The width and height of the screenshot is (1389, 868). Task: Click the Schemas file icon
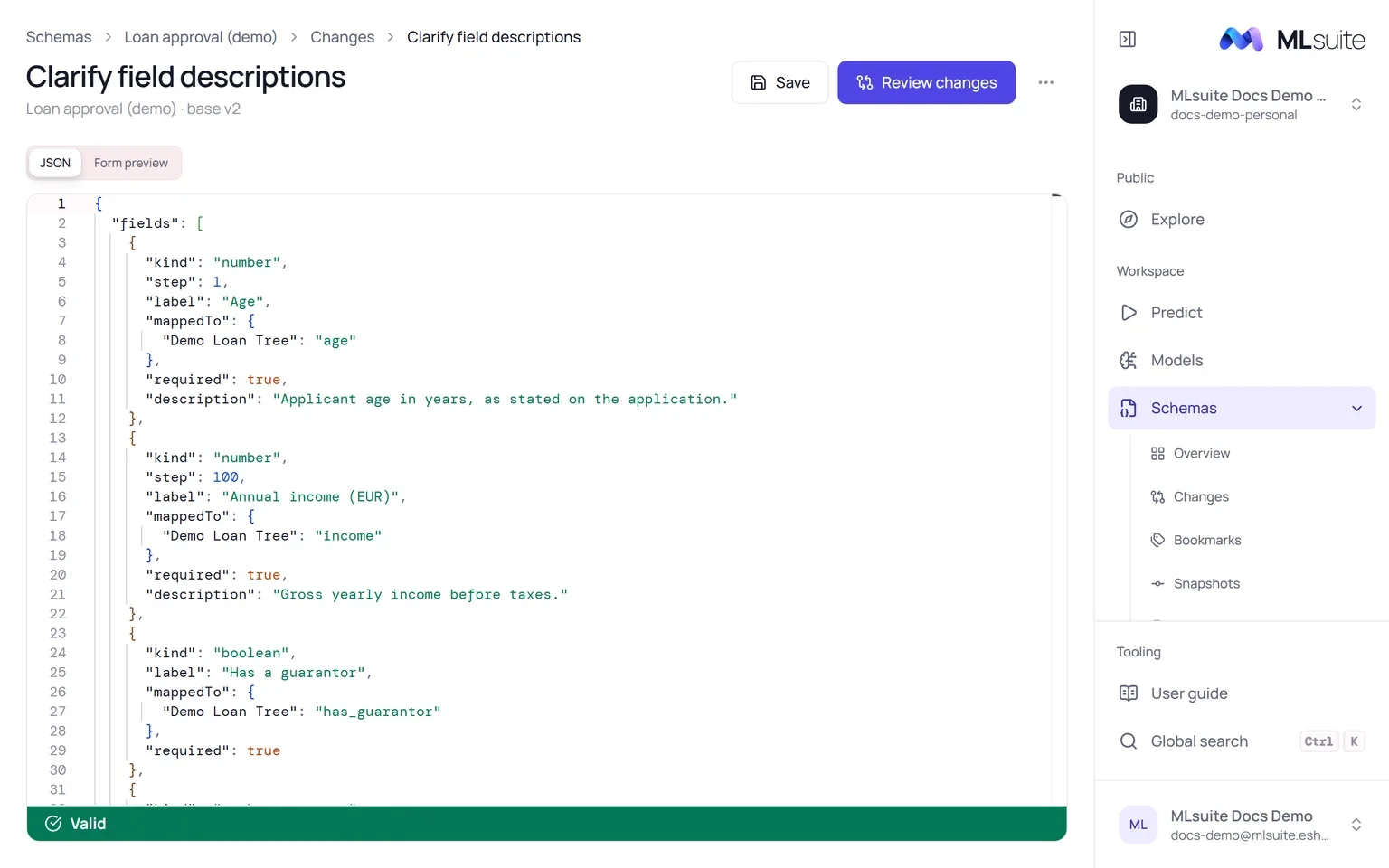(x=1129, y=408)
